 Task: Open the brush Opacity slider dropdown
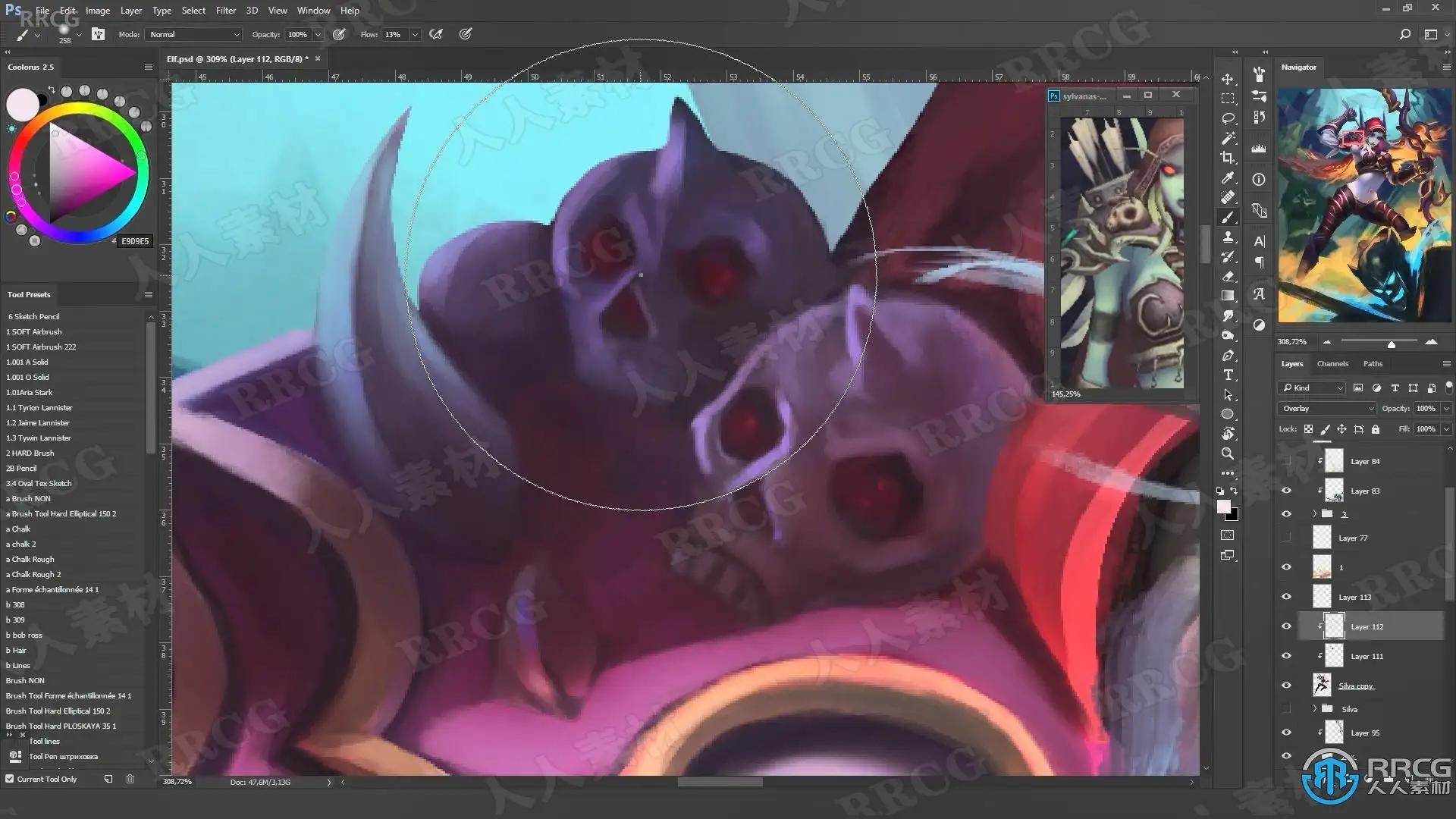click(318, 35)
